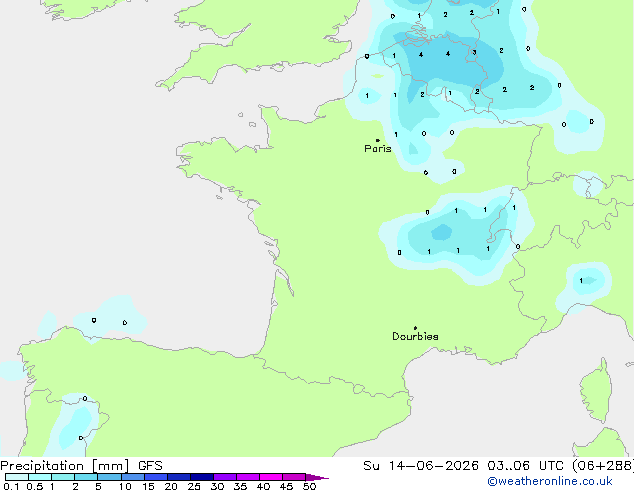Screen dimensions: 634x490
Task: Click the '10' legend scale number
Action: 125,486
